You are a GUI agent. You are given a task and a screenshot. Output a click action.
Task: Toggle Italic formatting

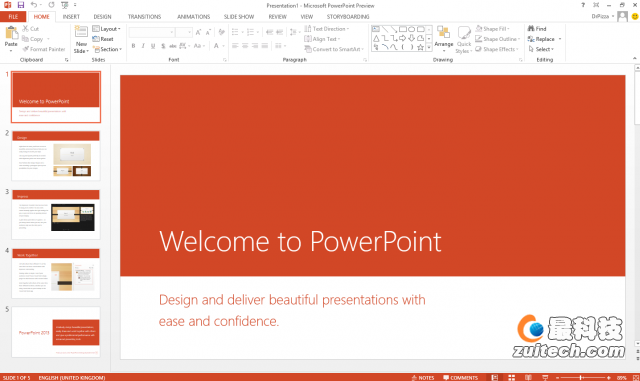(143, 46)
